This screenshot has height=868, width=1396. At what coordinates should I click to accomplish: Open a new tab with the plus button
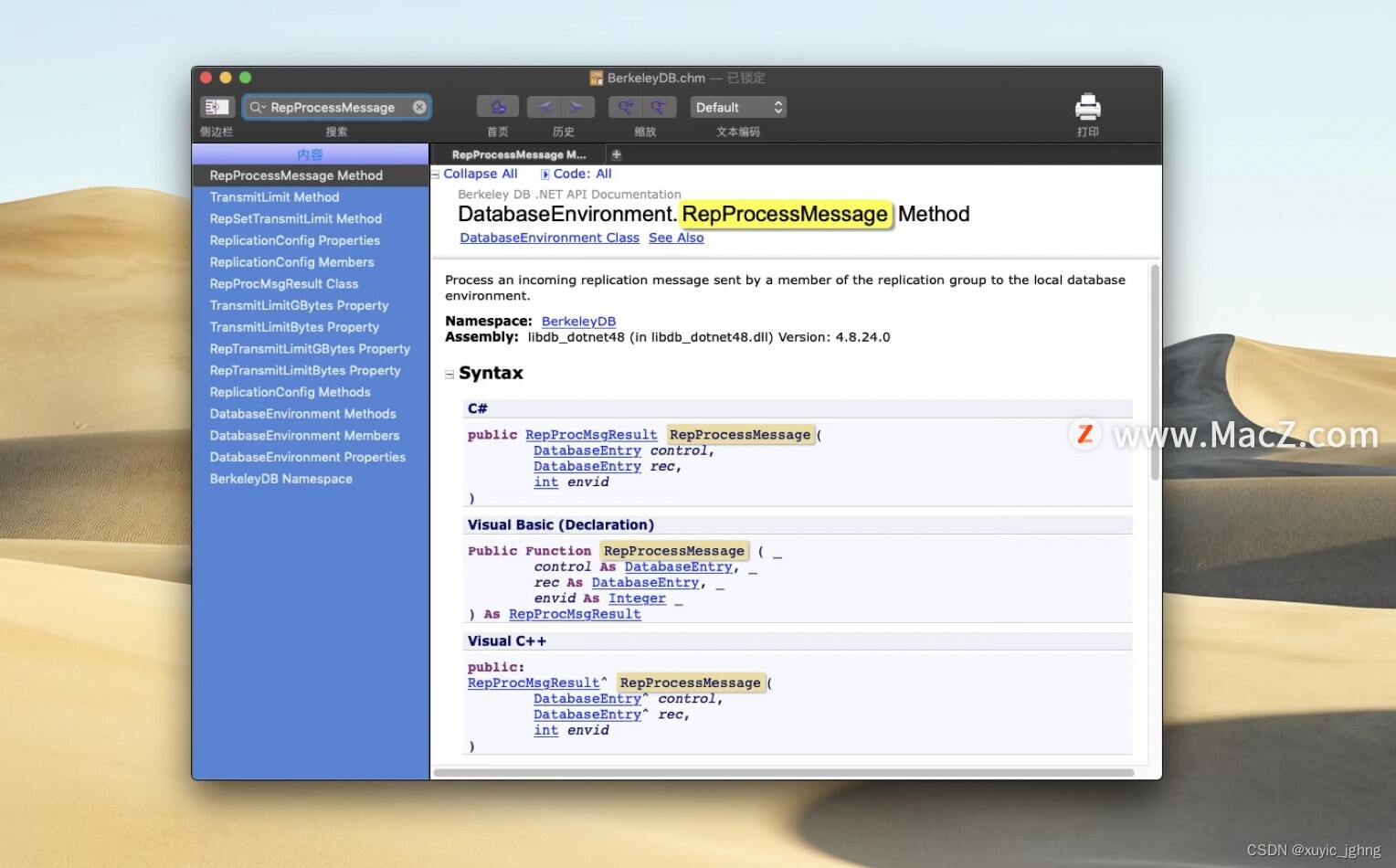tap(616, 154)
